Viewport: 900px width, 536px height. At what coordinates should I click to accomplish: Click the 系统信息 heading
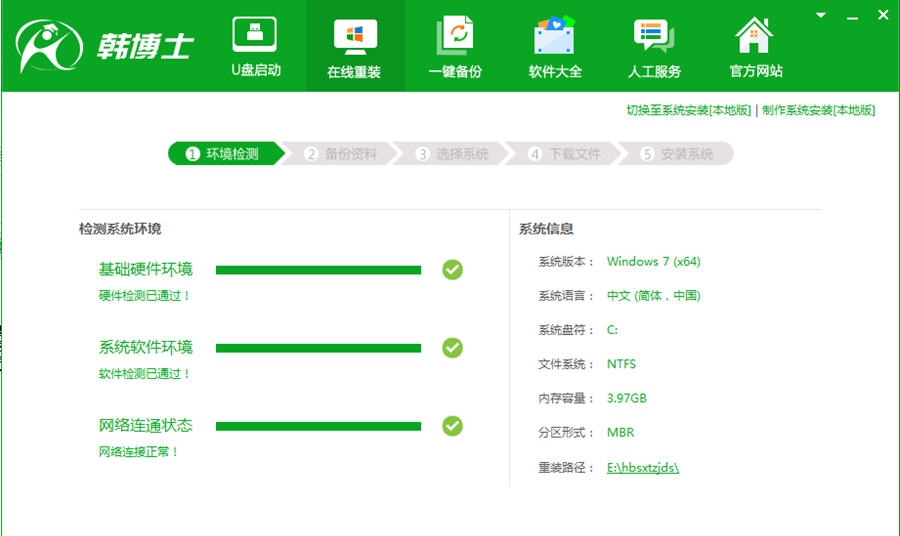[x=546, y=229]
